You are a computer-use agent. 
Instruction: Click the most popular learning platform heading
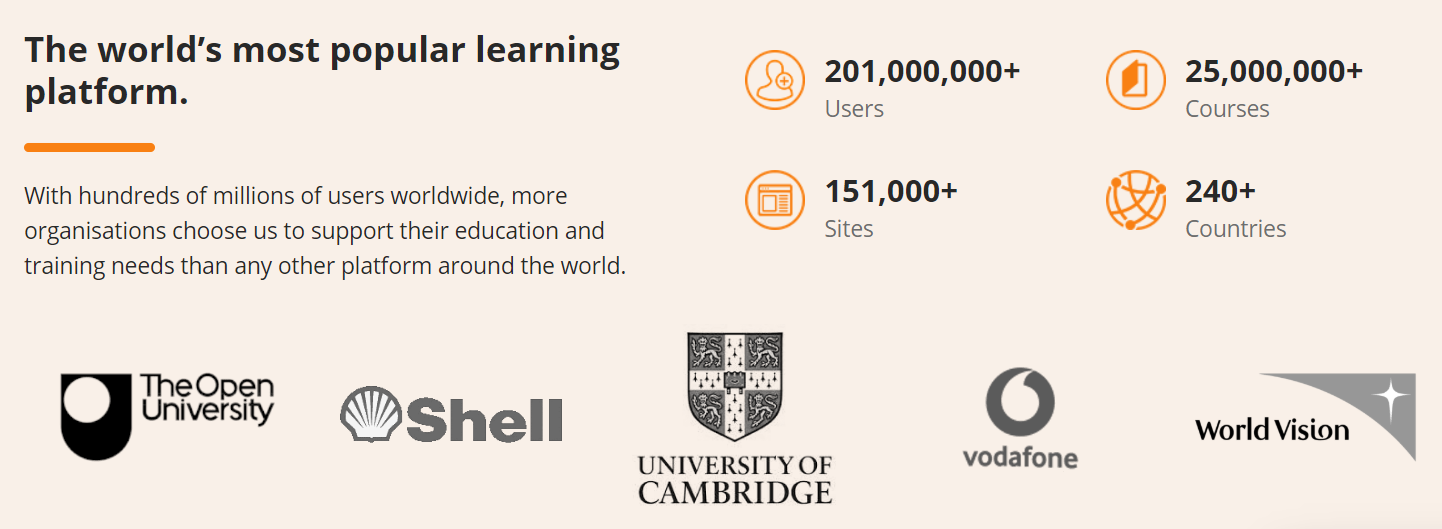tap(322, 70)
